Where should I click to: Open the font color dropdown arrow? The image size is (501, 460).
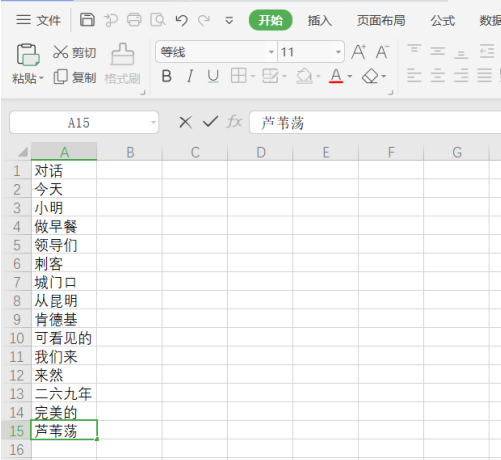pos(350,77)
